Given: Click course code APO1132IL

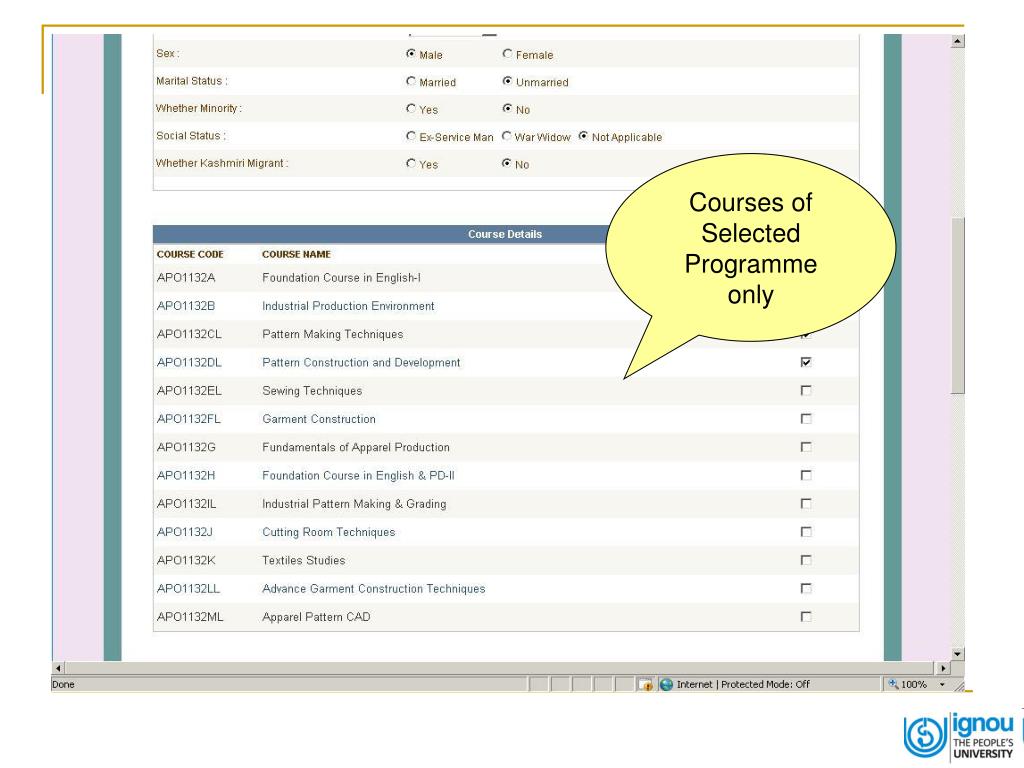Looking at the screenshot, I should point(186,504).
